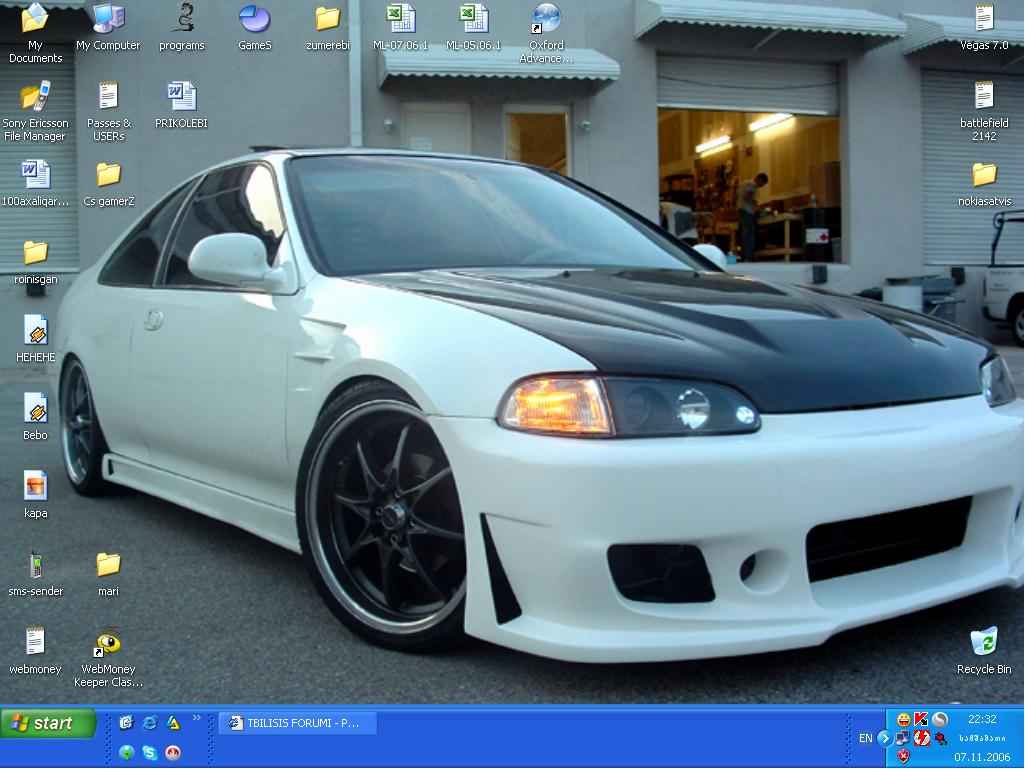Switch to the TBILISIS FORUMI window
The height and width of the screenshot is (769, 1025).
(297, 722)
